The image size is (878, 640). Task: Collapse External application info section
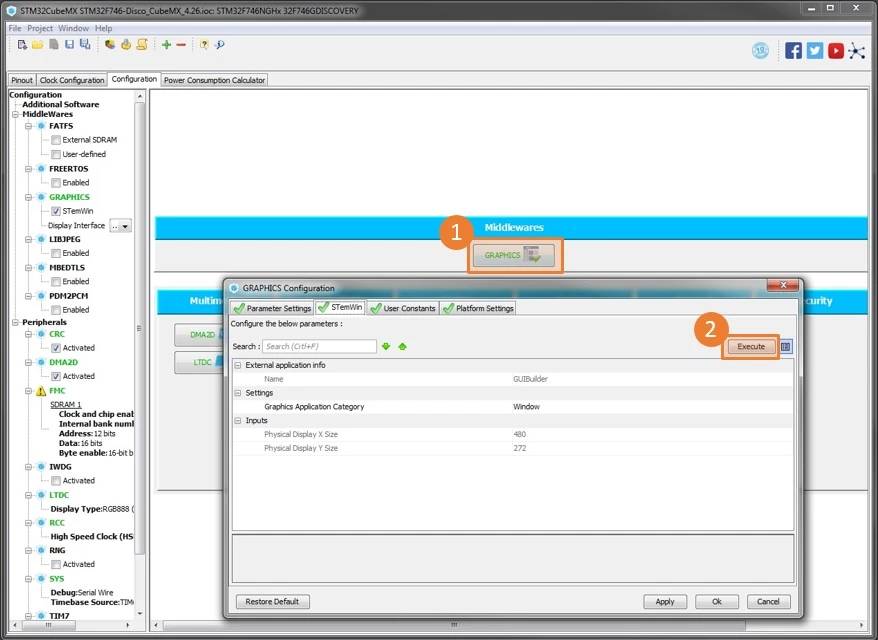(238, 365)
